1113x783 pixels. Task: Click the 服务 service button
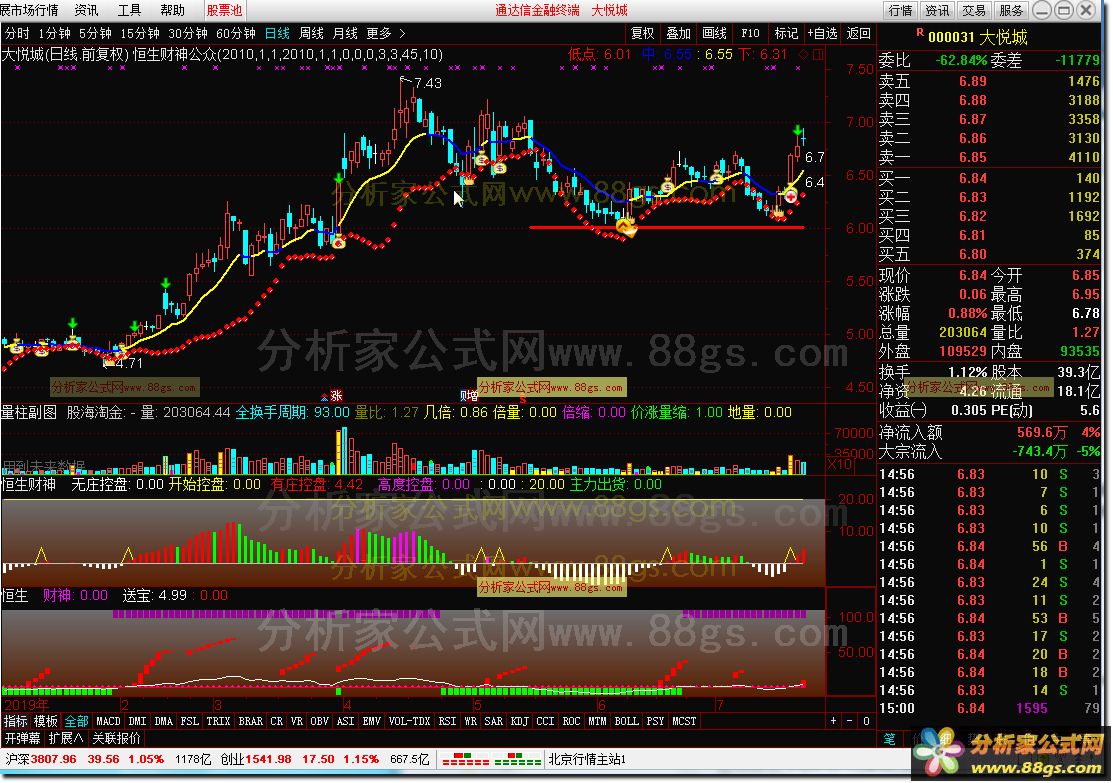click(x=1011, y=10)
